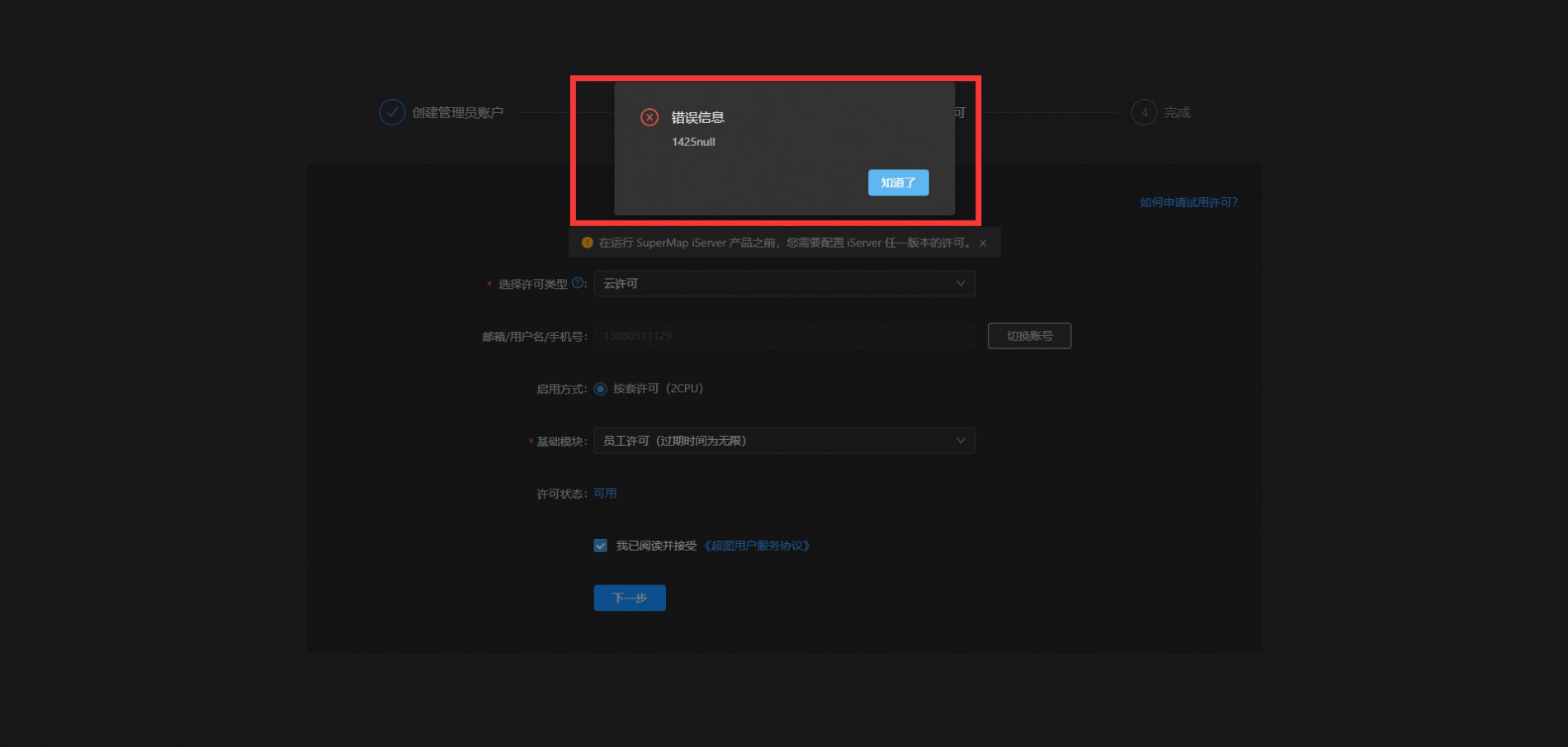Image resolution: width=1568 pixels, height=747 pixels.
Task: Click the 错误信息 dialog title
Action: point(697,117)
